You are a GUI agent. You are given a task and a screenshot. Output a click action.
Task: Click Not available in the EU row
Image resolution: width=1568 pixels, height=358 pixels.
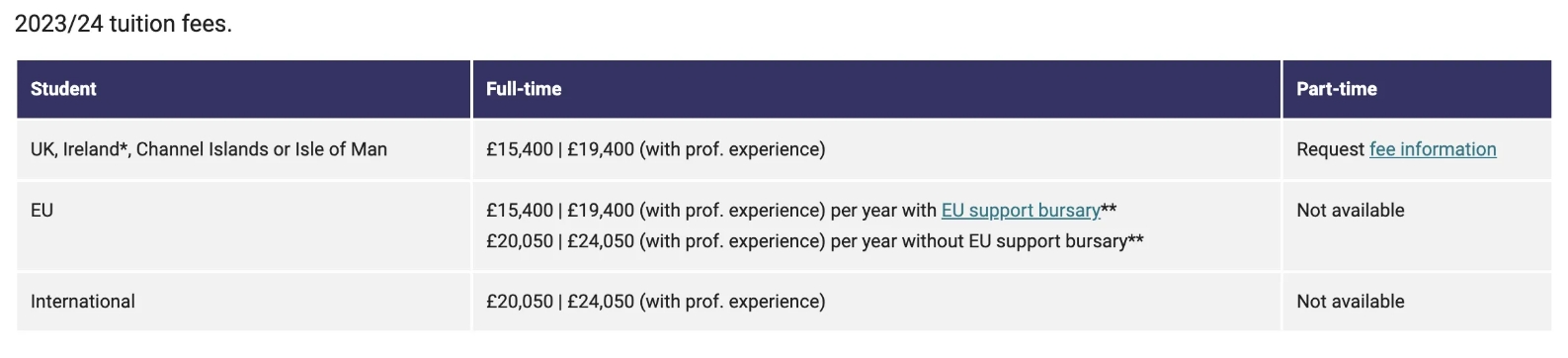click(1350, 211)
